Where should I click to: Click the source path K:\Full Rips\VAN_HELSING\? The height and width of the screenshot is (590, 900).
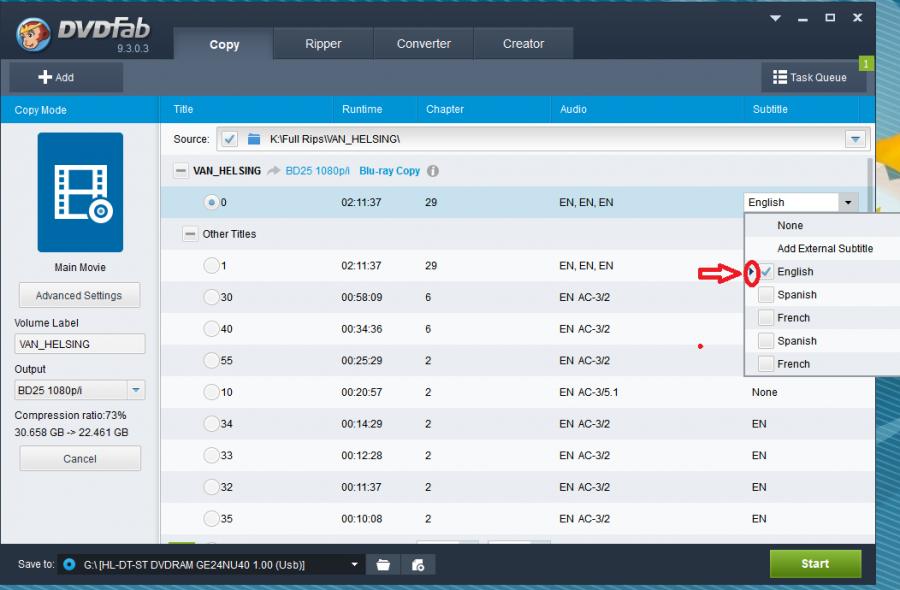point(335,139)
